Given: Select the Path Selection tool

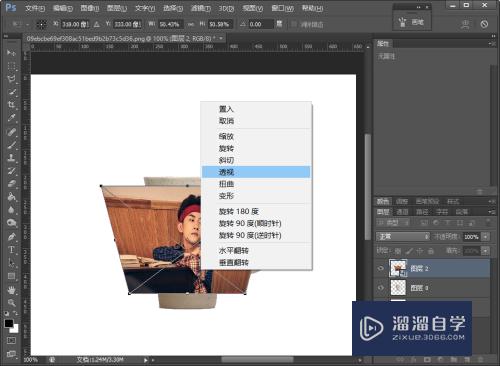Looking at the screenshot, I should [11, 263].
